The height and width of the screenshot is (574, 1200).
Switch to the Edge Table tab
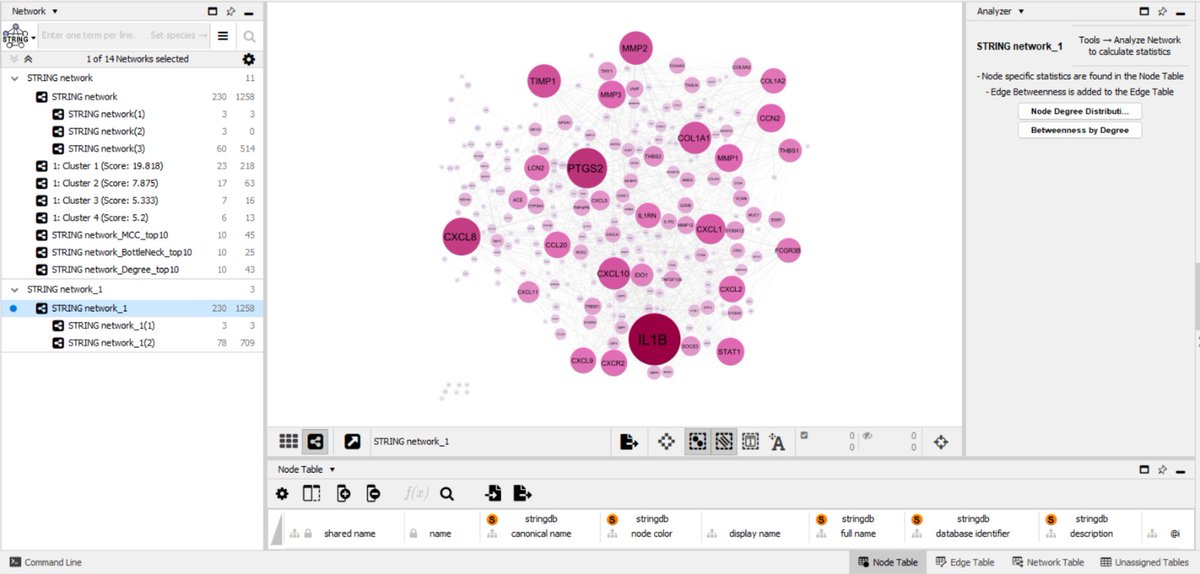(964, 562)
